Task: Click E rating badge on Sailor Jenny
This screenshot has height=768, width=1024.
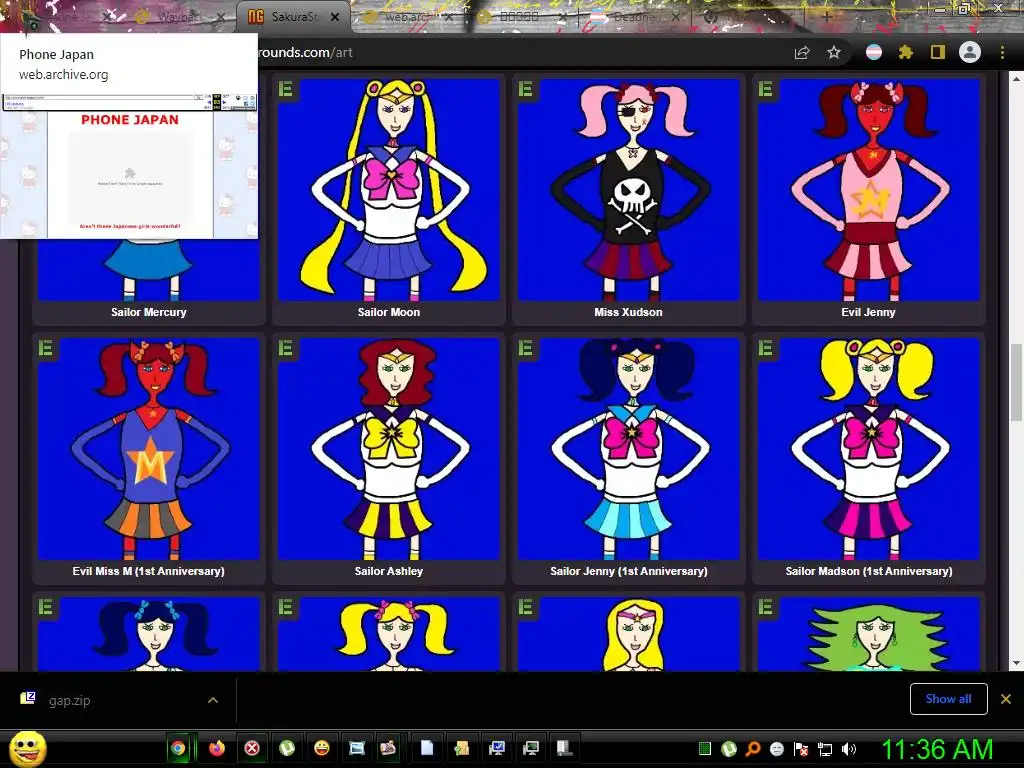Action: pyautogui.click(x=526, y=348)
